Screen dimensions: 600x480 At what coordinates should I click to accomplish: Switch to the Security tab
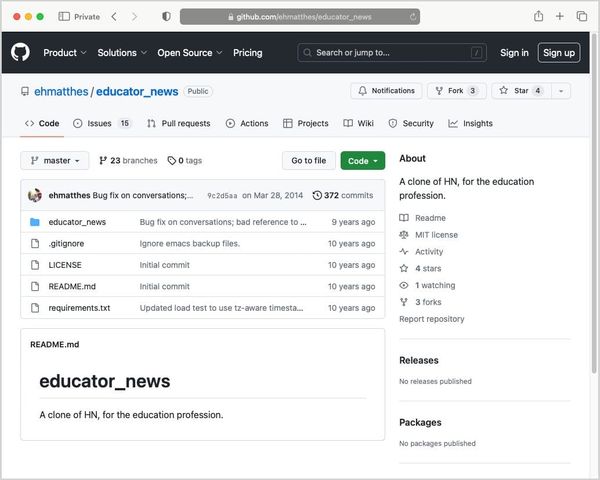click(x=411, y=123)
